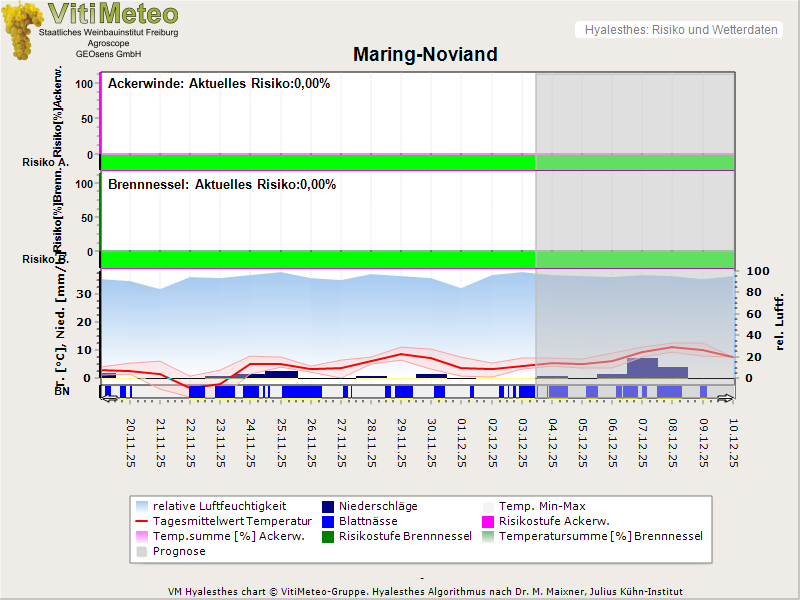
Task: Click the left scroll arrow below the chart
Action: click(x=109, y=398)
